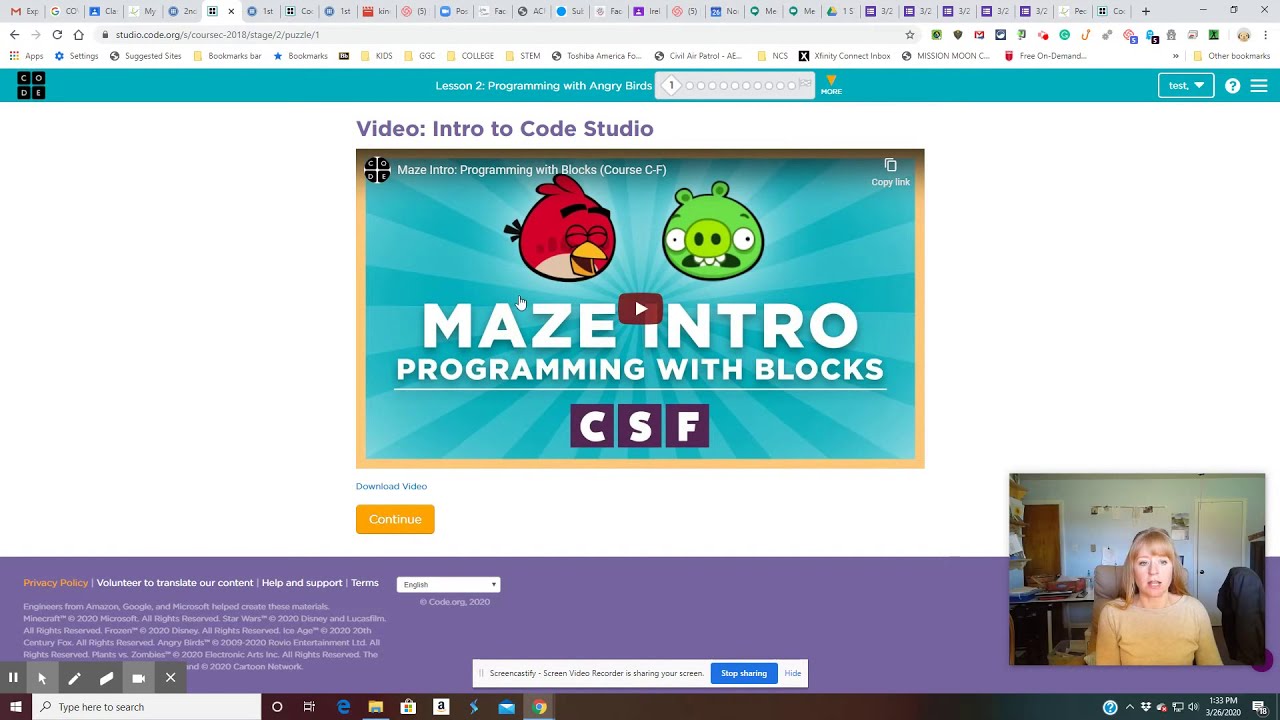This screenshot has height=720, width=1280.
Task: Toggle the Screencastify webcam icon
Action: [x=138, y=678]
